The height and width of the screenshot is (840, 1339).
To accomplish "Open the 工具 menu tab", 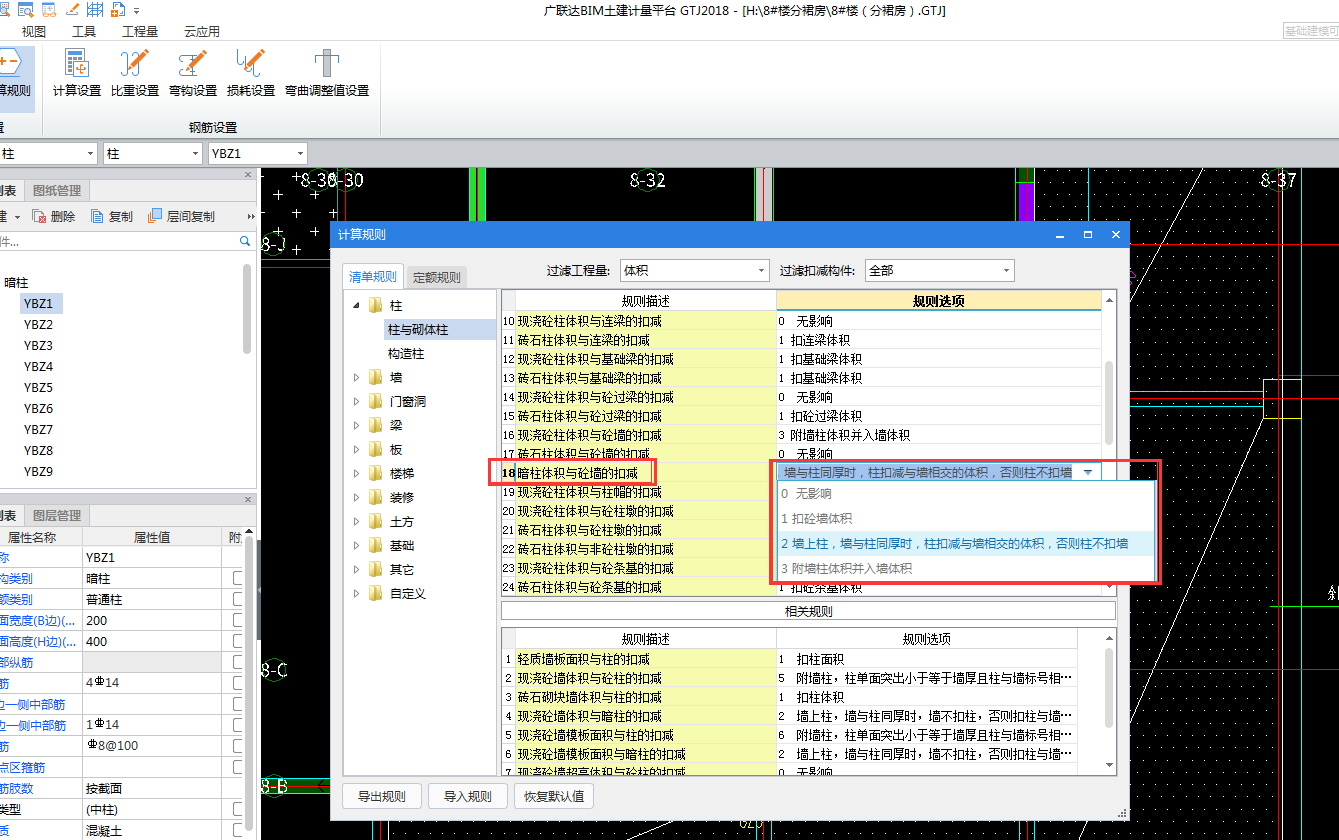I will tap(84, 31).
